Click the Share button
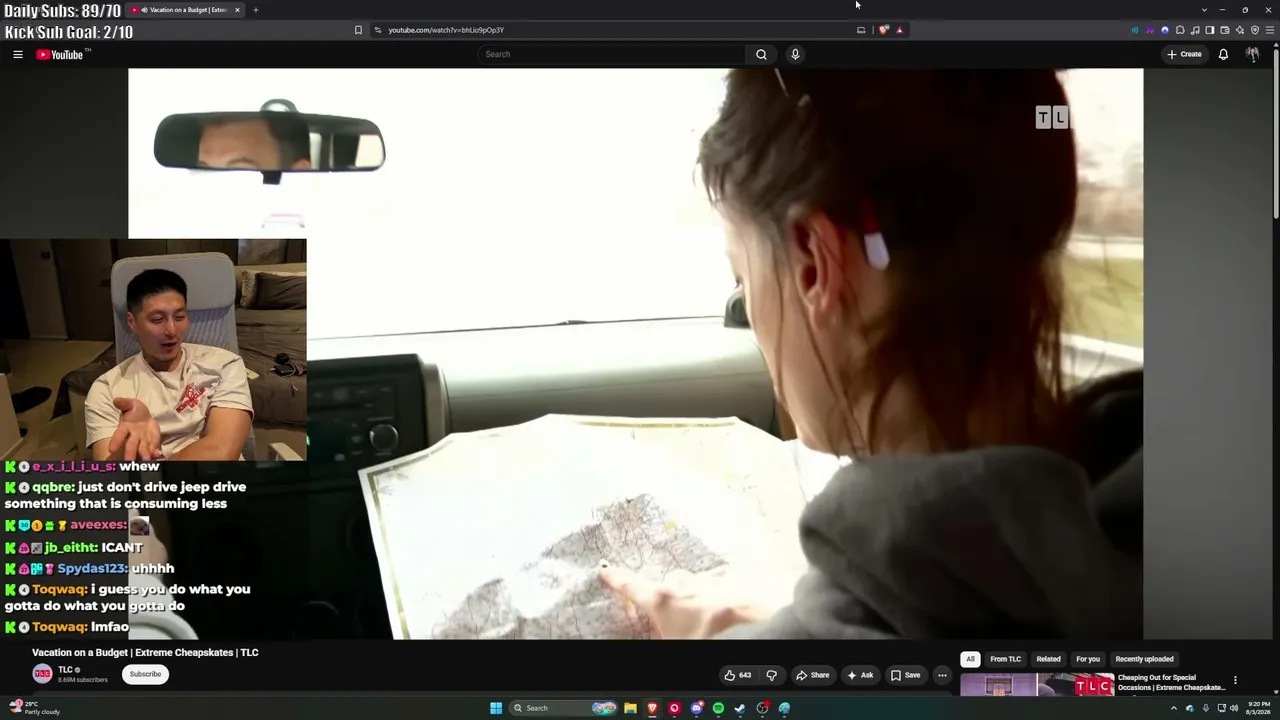1280x720 pixels. point(812,675)
